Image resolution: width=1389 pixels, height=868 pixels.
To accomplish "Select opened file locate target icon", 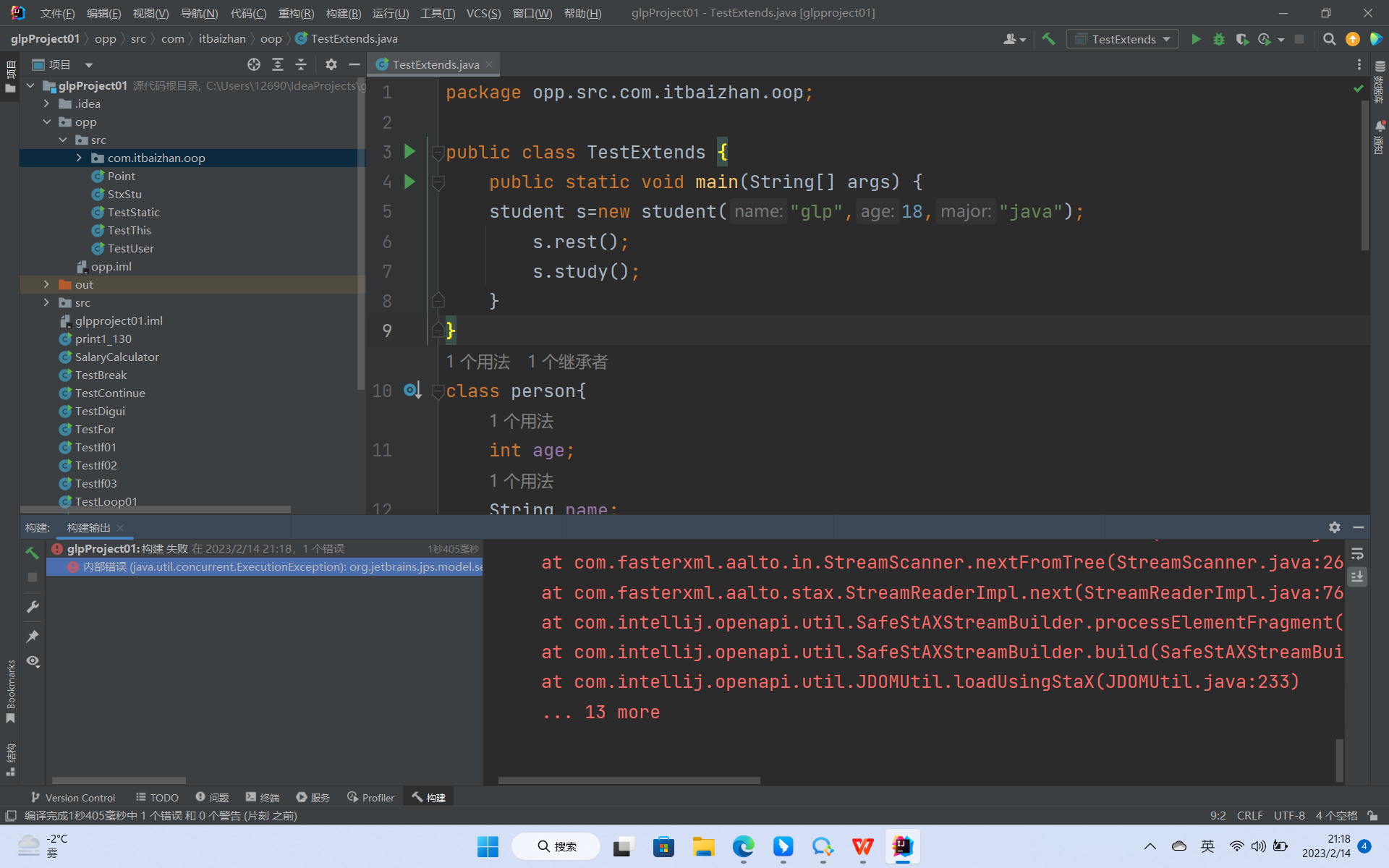I will 254,64.
